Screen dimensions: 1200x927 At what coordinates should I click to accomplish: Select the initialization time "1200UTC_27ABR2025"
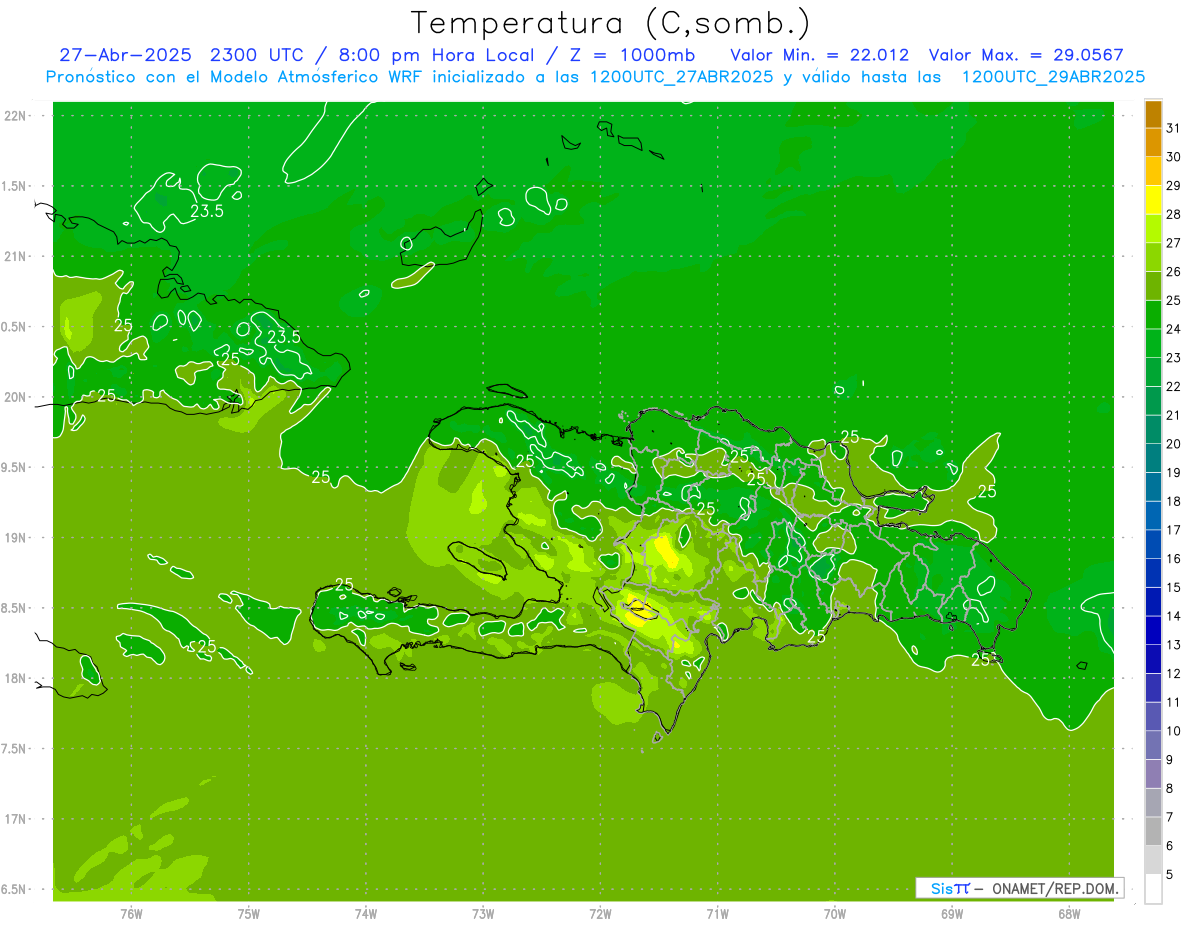681,76
